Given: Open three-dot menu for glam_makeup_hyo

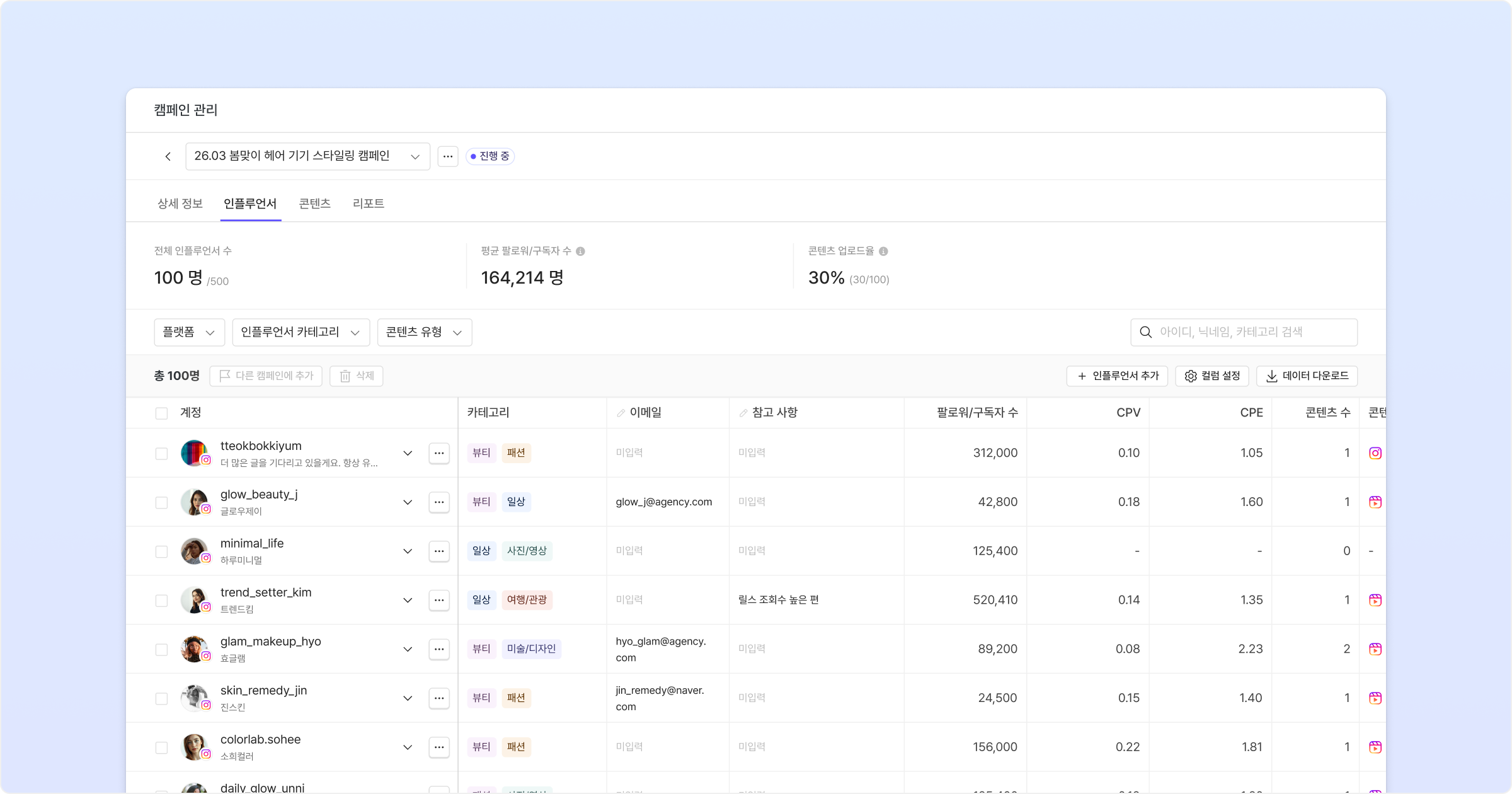Looking at the screenshot, I should [x=439, y=649].
